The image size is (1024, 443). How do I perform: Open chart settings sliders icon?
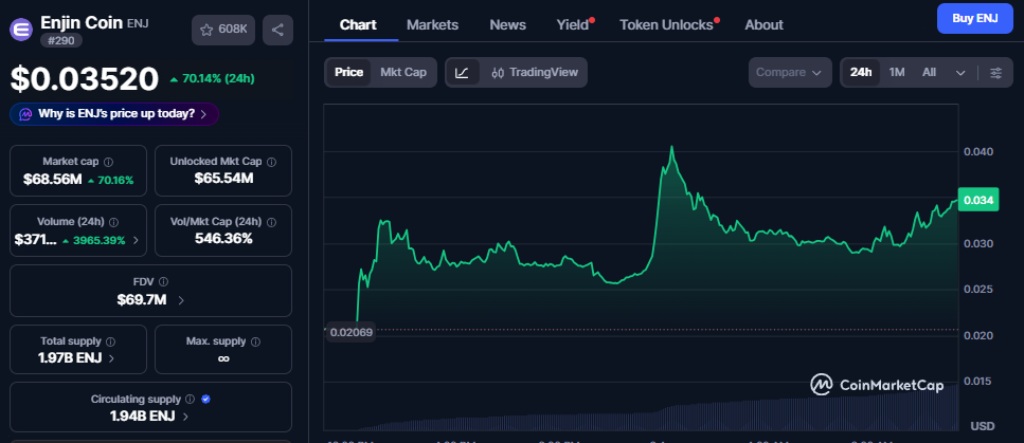pos(996,73)
